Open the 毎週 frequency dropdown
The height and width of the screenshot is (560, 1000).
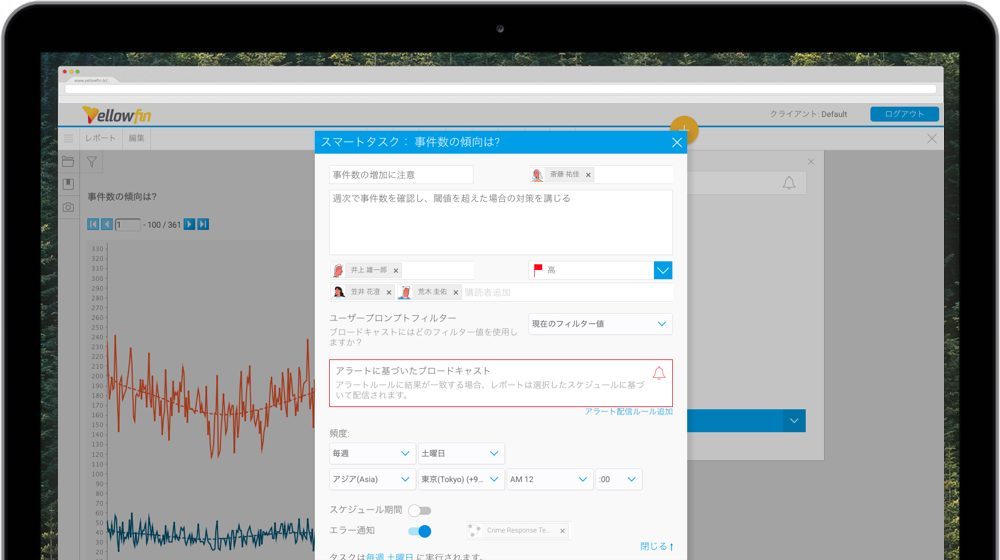pyautogui.click(x=372, y=453)
